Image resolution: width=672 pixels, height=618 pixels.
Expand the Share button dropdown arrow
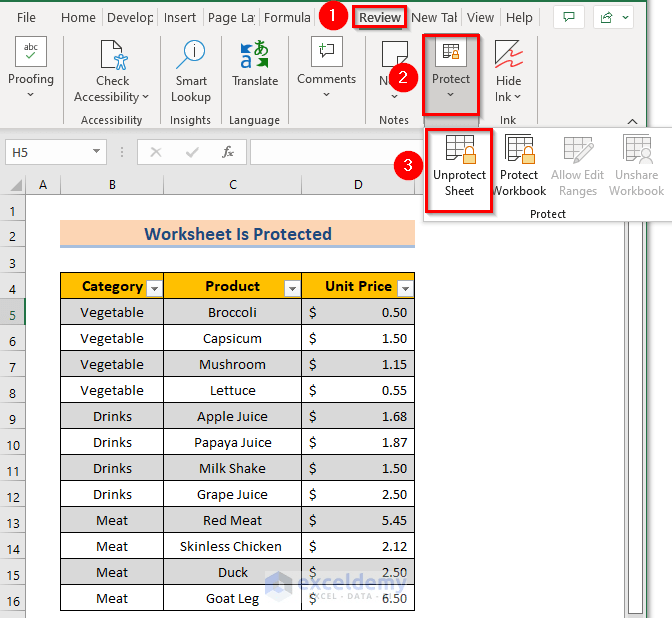tap(626, 17)
